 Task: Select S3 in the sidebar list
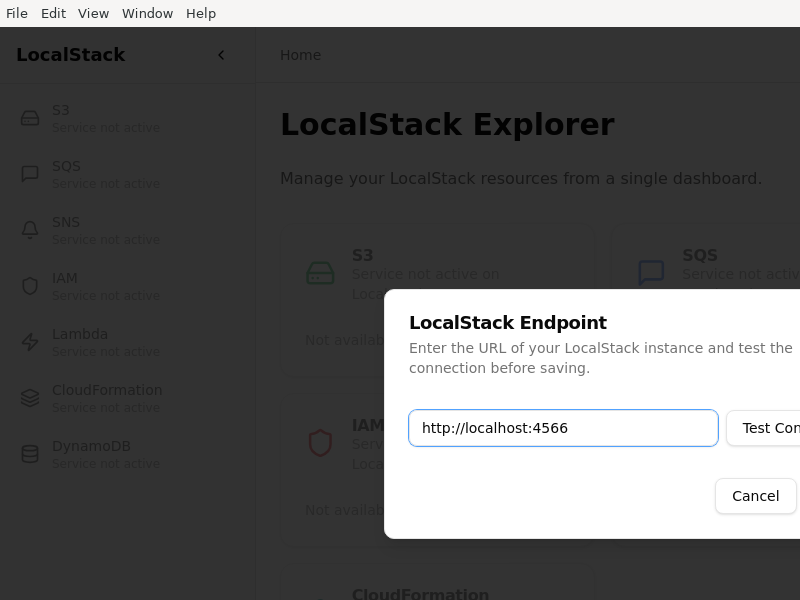point(128,118)
